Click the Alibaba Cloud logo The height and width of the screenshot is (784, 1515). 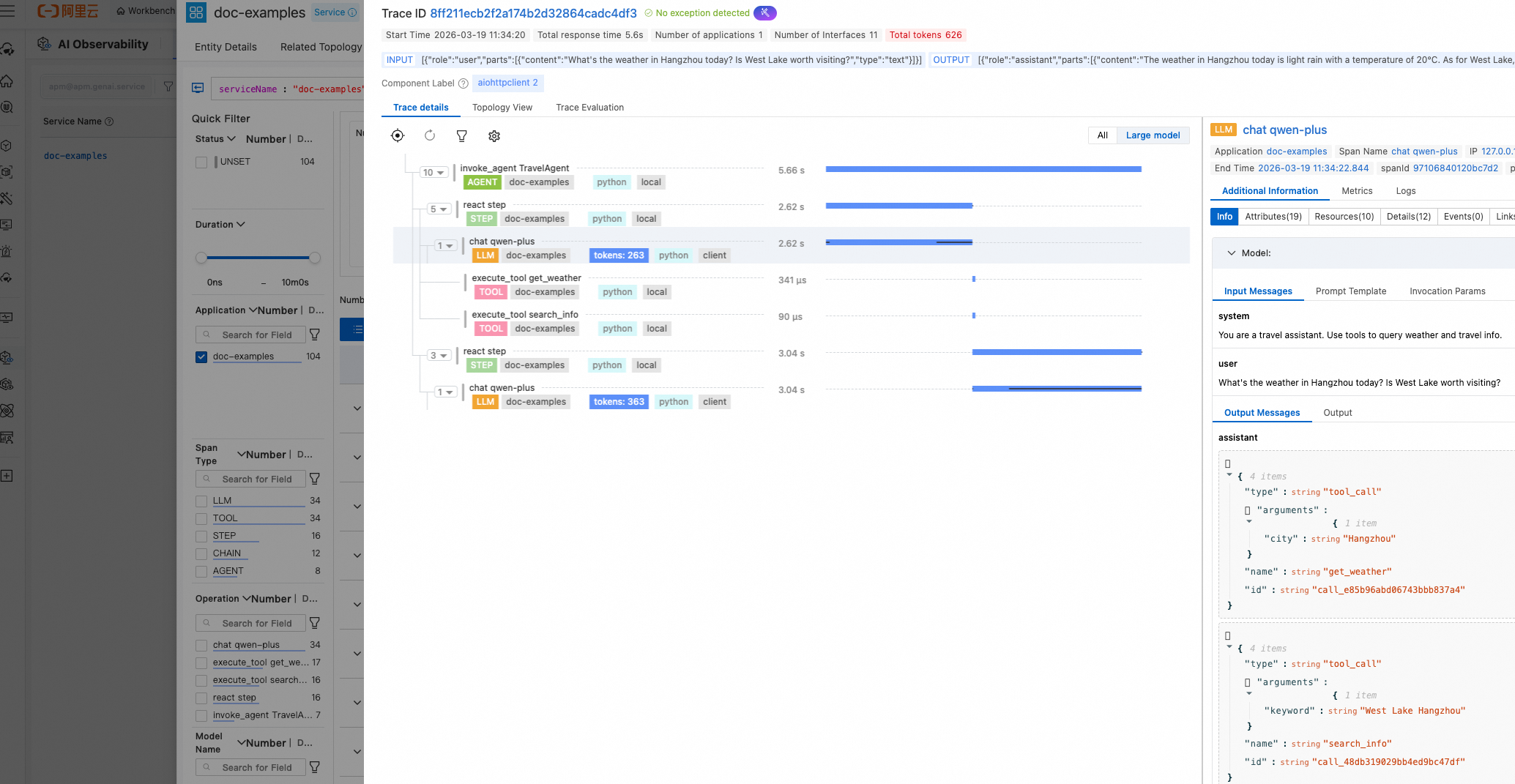tap(68, 11)
